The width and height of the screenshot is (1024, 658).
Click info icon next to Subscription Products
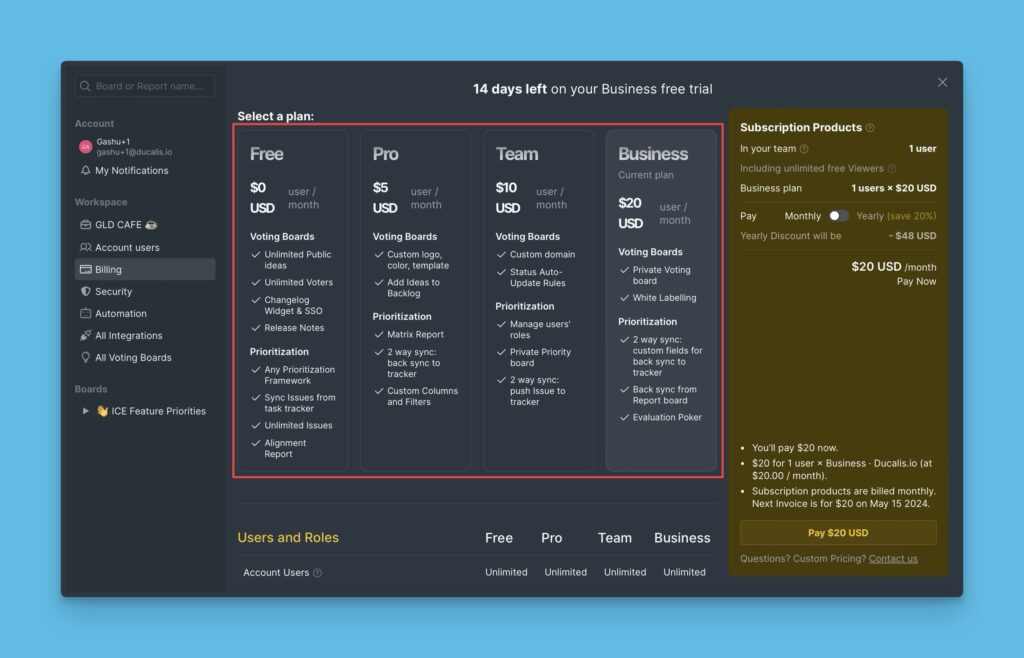870,128
